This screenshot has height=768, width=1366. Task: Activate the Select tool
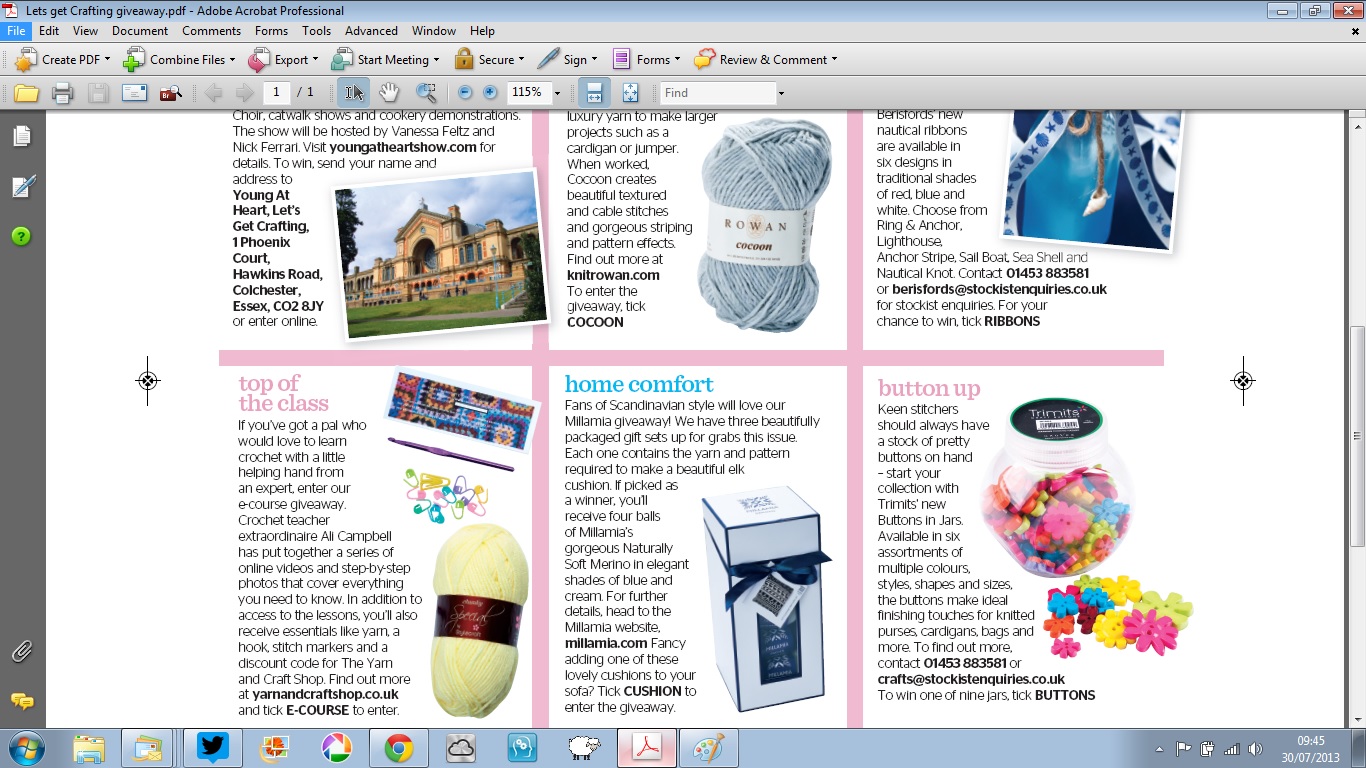[x=353, y=93]
